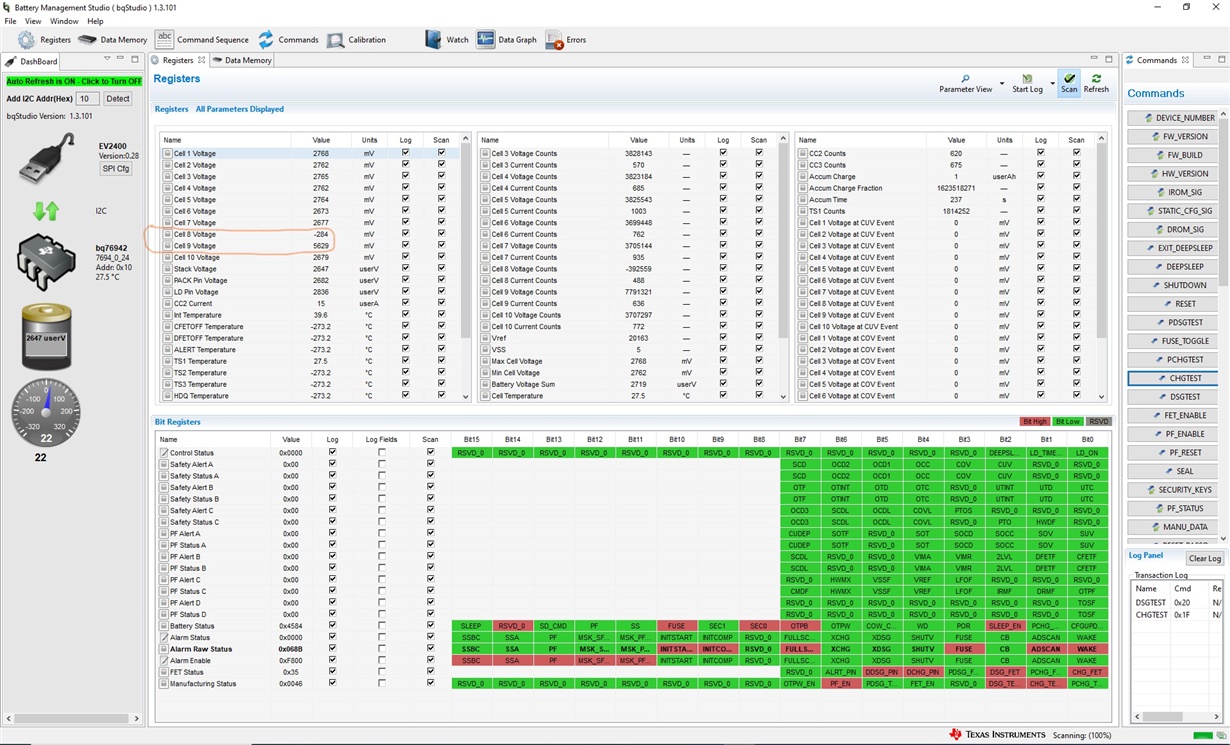The height and width of the screenshot is (745, 1230).
Task: Toggle Log checkbox for Cell 1 Voltage
Action: pyautogui.click(x=405, y=153)
